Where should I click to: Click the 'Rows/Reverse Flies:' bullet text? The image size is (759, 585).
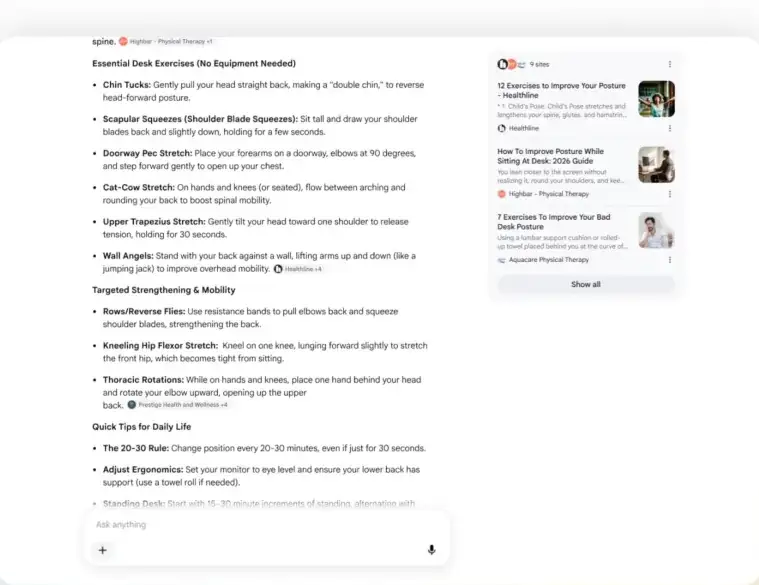coord(144,311)
